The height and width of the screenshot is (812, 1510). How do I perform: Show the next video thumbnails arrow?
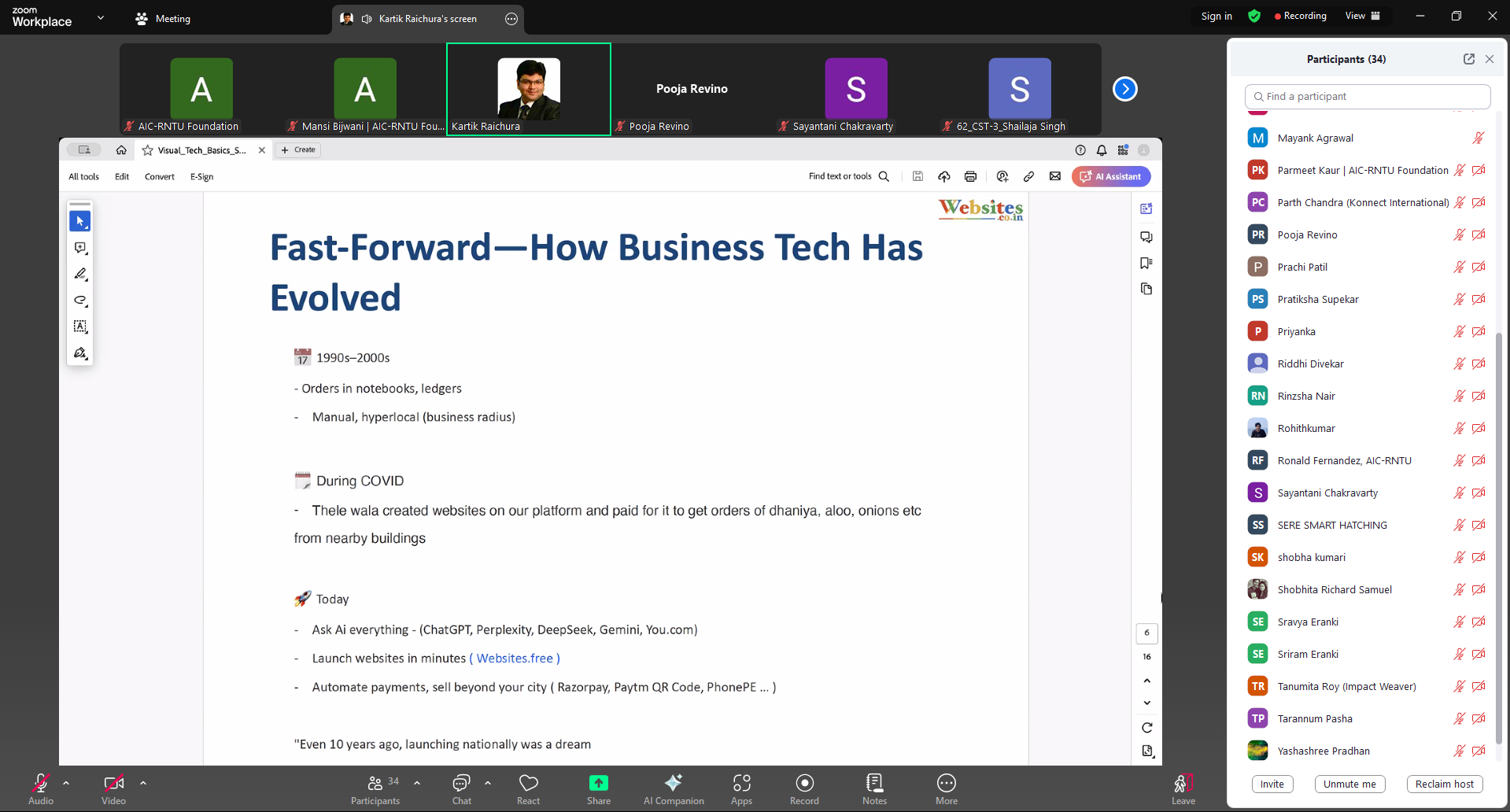tap(1125, 89)
